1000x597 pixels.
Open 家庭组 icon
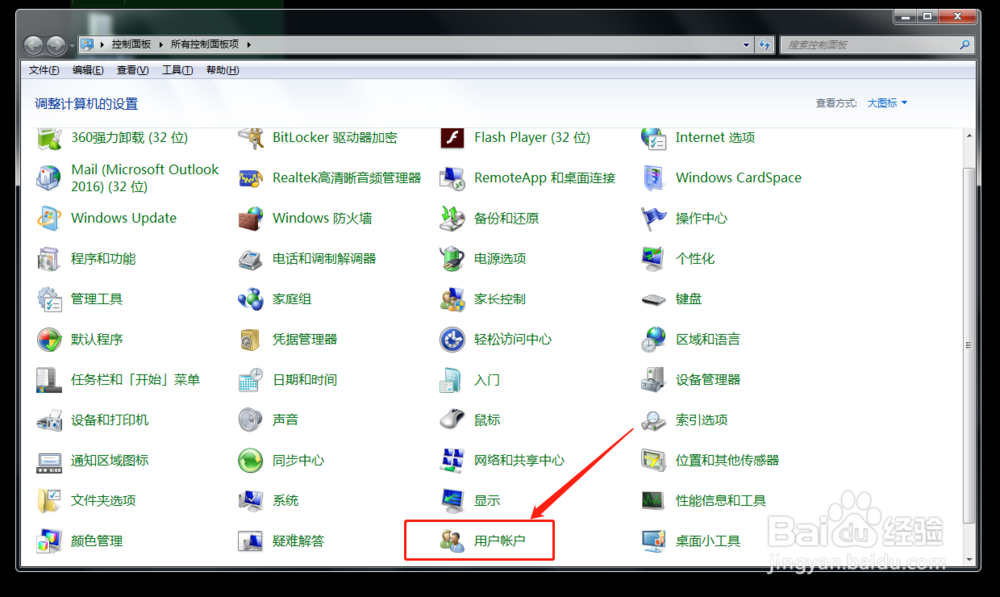click(251, 299)
